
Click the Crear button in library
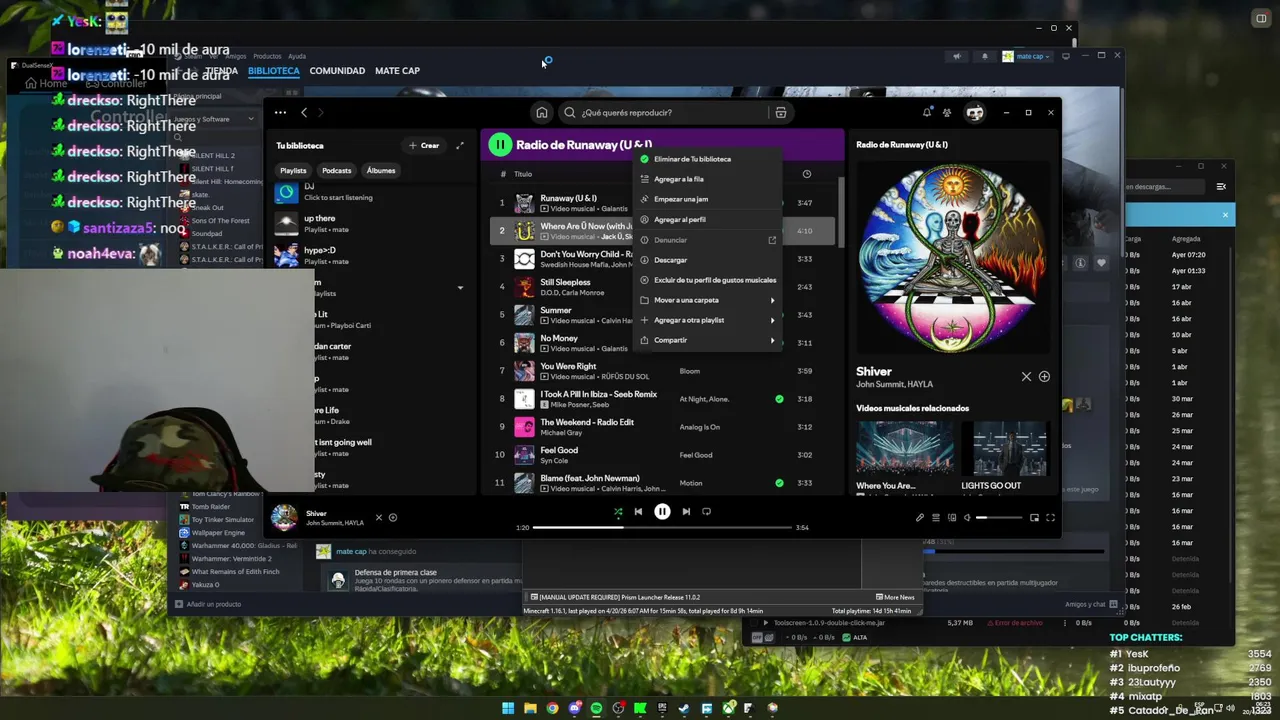[424, 145]
